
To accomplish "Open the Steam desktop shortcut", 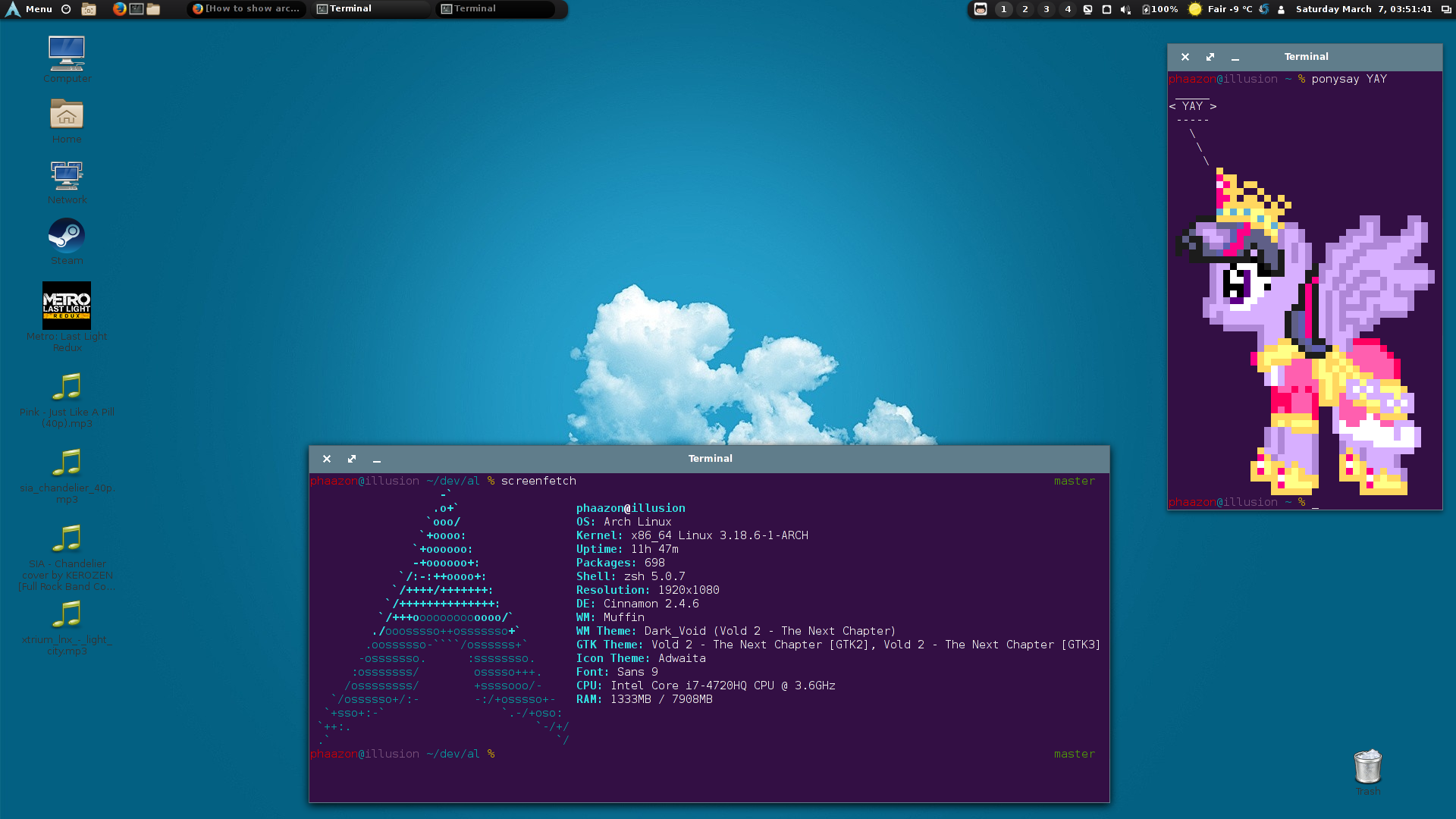I will [x=67, y=236].
